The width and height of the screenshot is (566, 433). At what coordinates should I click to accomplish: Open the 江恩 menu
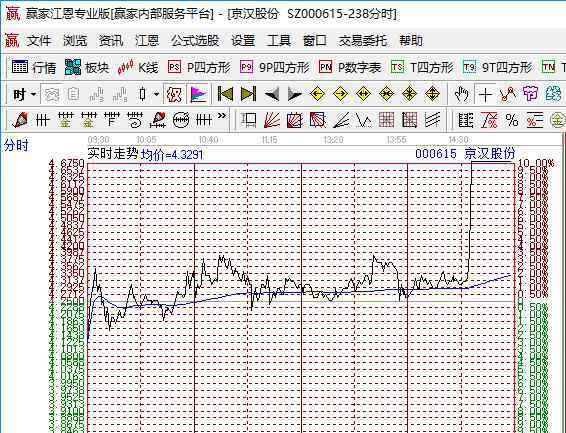[147, 40]
